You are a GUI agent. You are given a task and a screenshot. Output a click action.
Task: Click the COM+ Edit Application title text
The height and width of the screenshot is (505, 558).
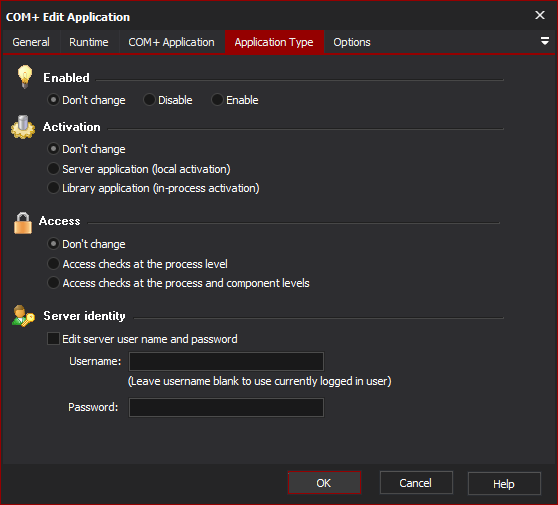click(x=68, y=17)
